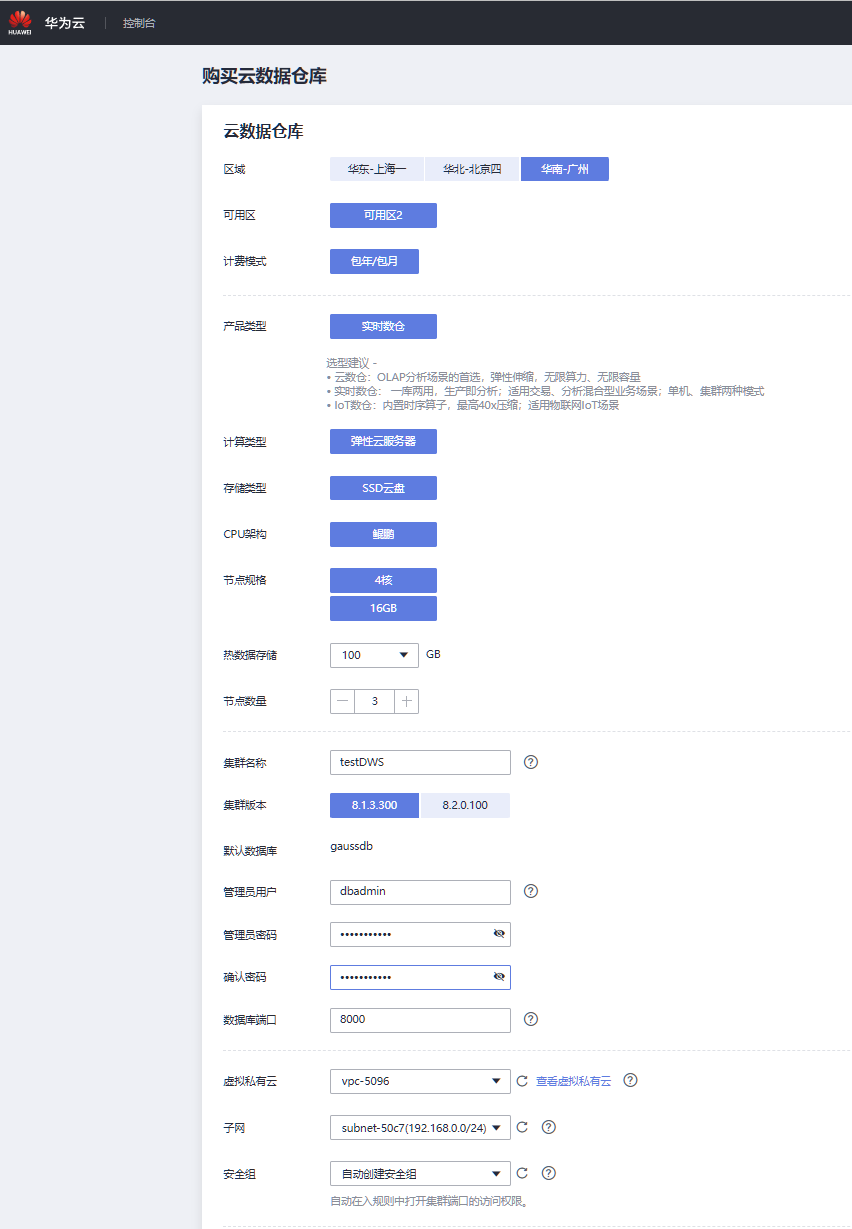Switch region to 华东-上海一
Screen dimensions: 852x1229
tap(377, 169)
